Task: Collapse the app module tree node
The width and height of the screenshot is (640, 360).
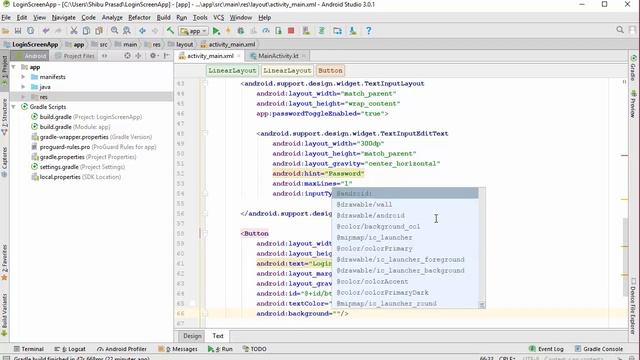Action: (x=13, y=67)
